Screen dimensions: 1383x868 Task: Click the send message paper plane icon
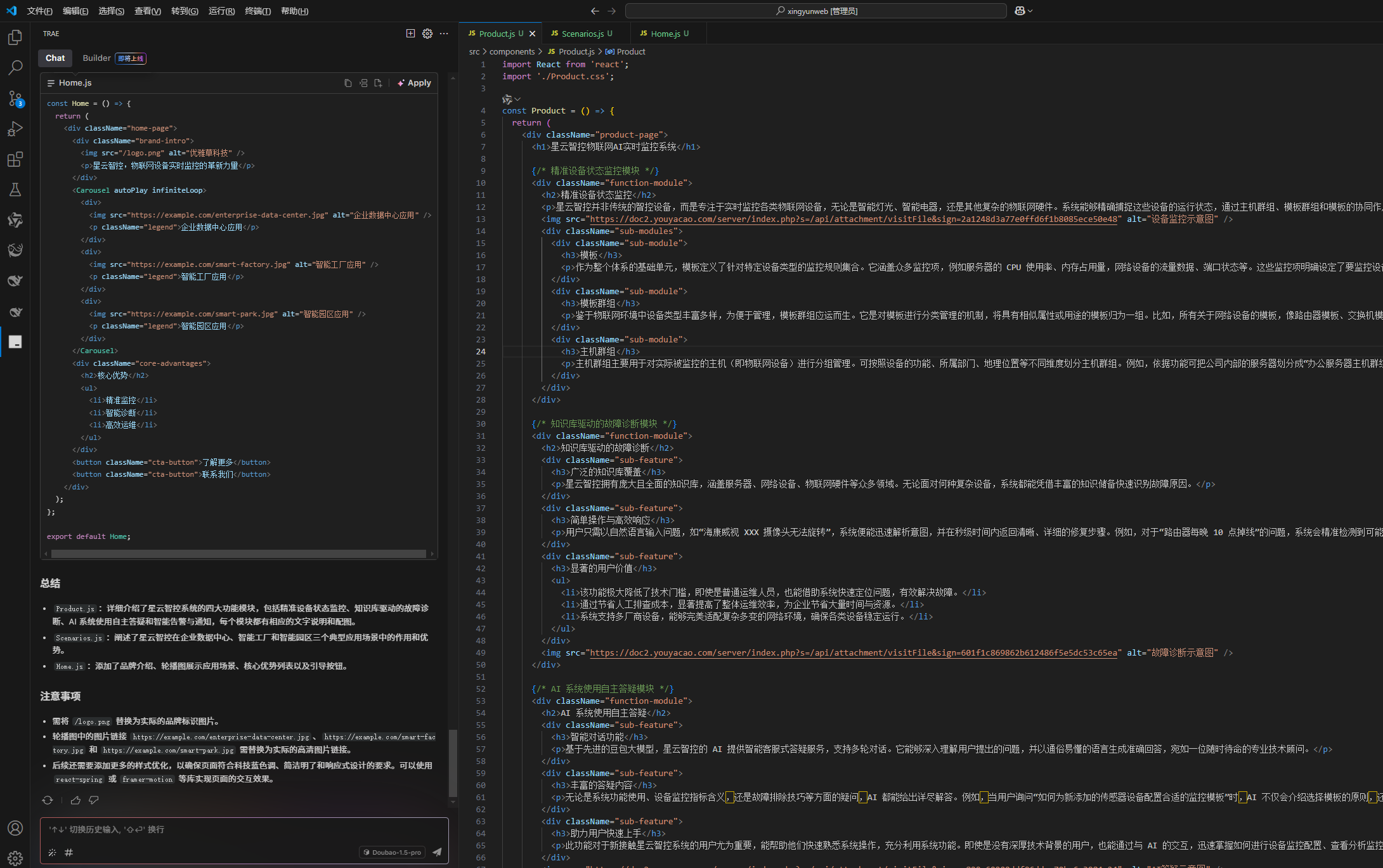pyautogui.click(x=437, y=852)
